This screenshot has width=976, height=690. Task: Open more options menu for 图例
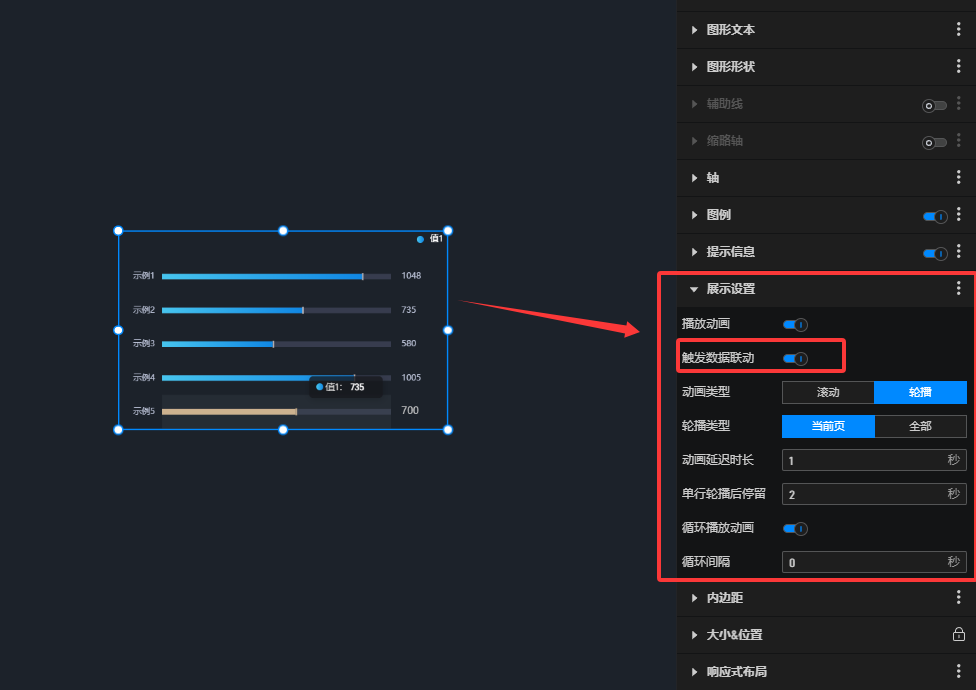point(958,215)
